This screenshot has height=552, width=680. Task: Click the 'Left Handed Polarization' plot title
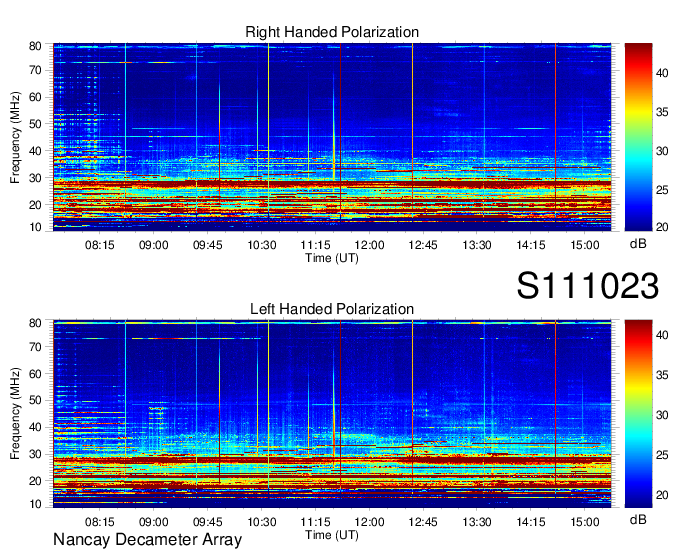click(x=332, y=309)
